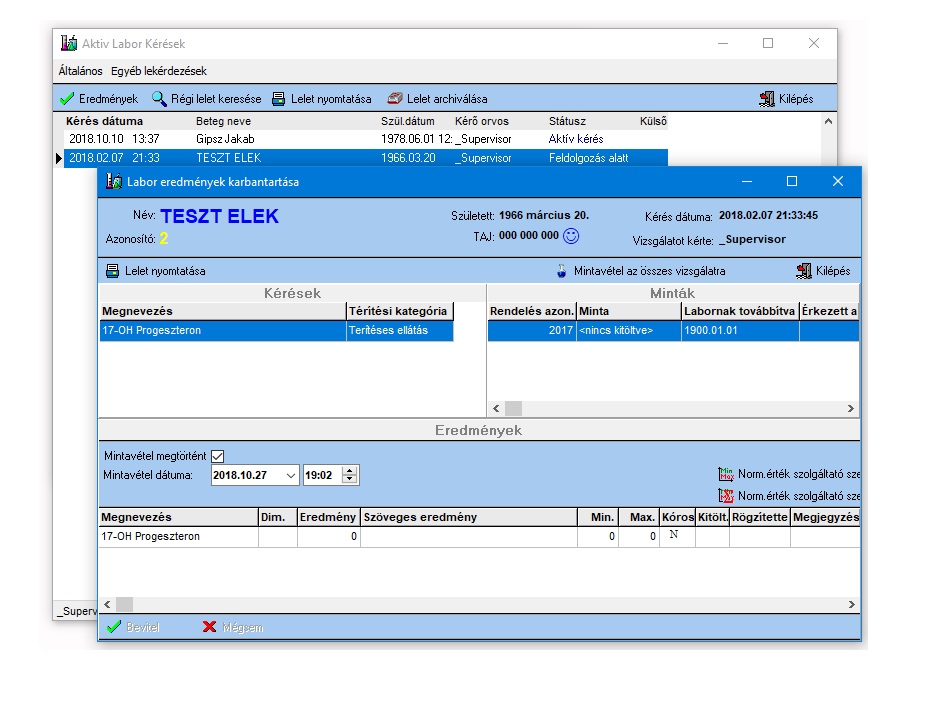940x706 pixels.
Task: Increase sampling time with the up stepper arrow
Action: [350, 471]
